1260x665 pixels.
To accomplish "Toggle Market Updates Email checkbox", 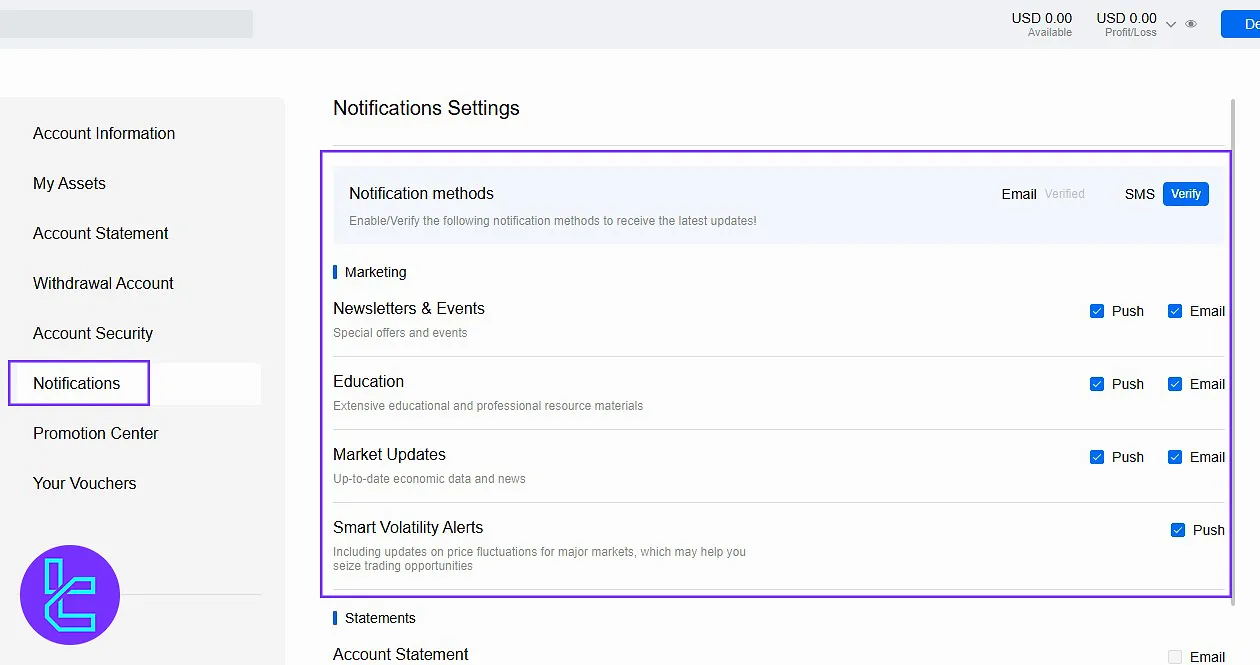I will coord(1175,457).
